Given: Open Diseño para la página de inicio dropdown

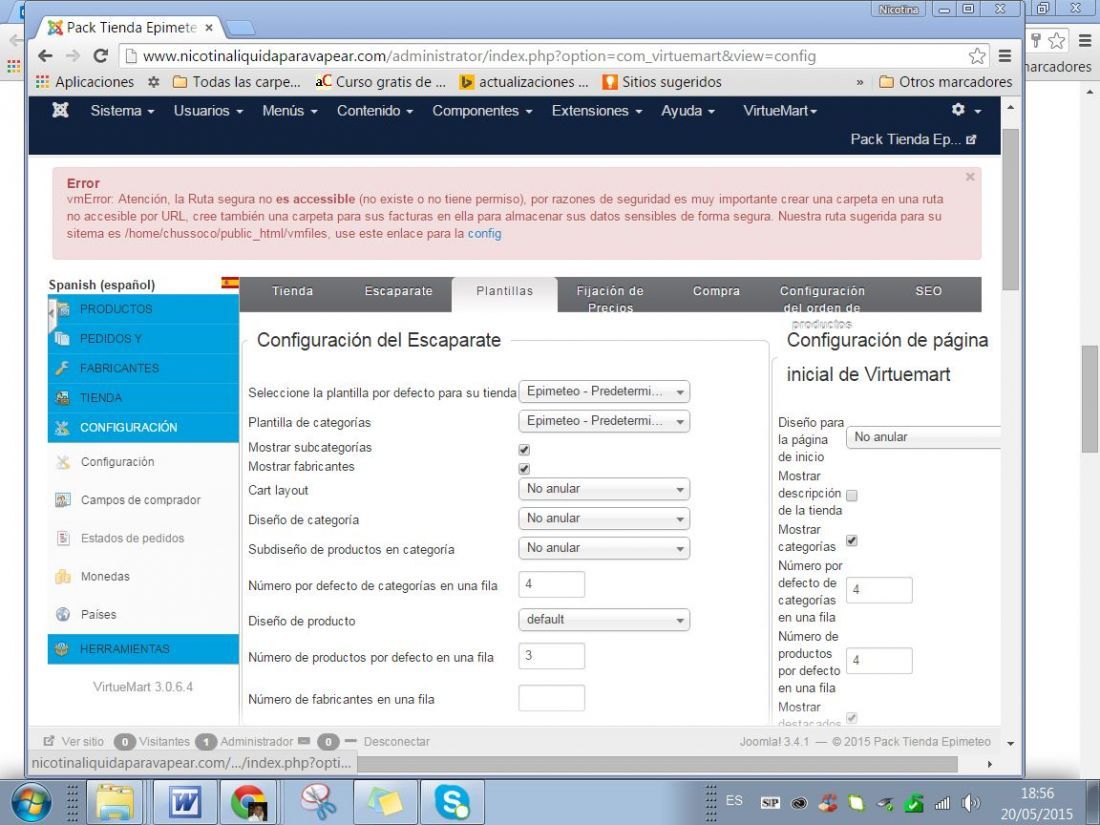Looking at the screenshot, I should click(923, 437).
